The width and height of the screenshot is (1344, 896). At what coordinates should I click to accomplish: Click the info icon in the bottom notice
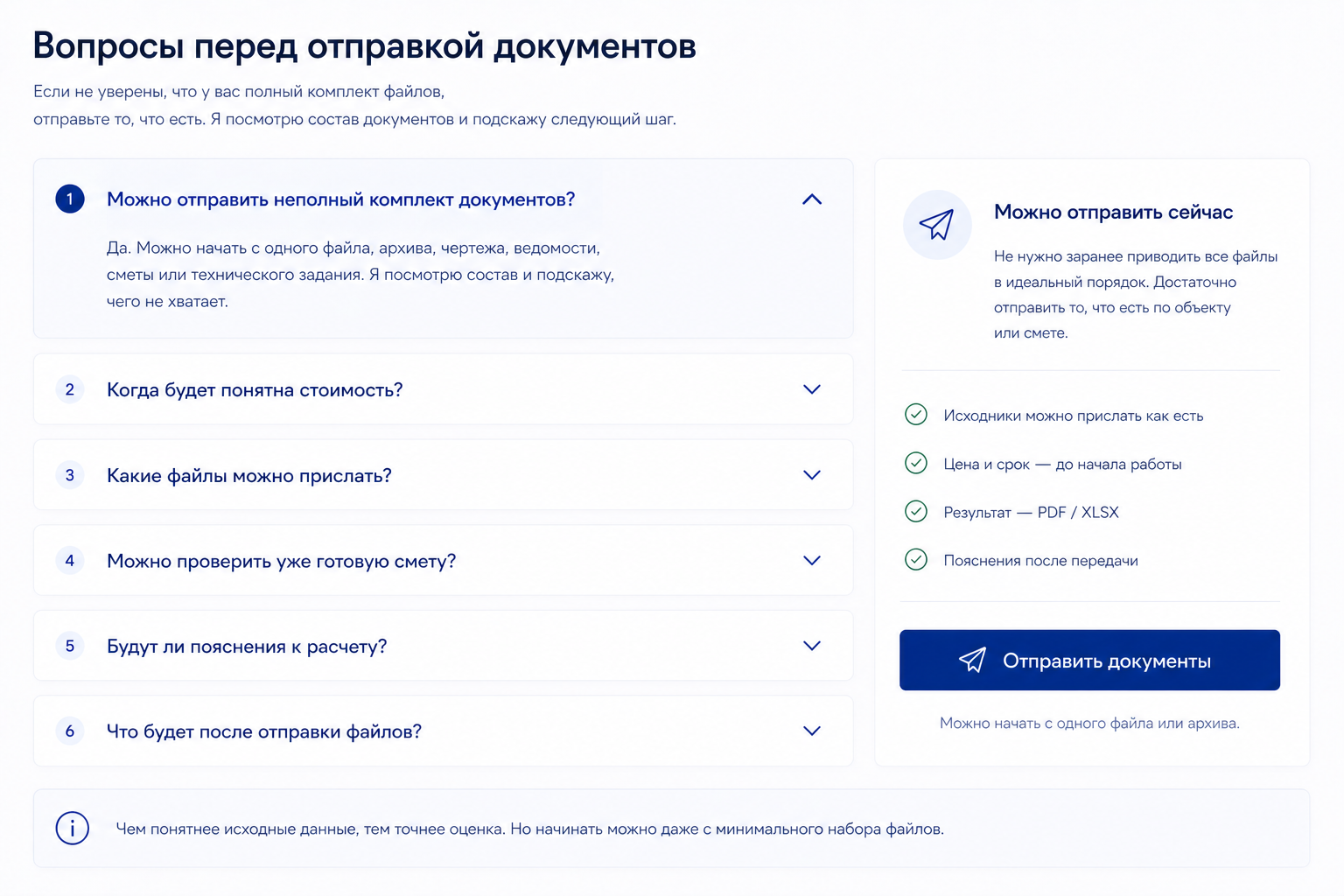(73, 828)
